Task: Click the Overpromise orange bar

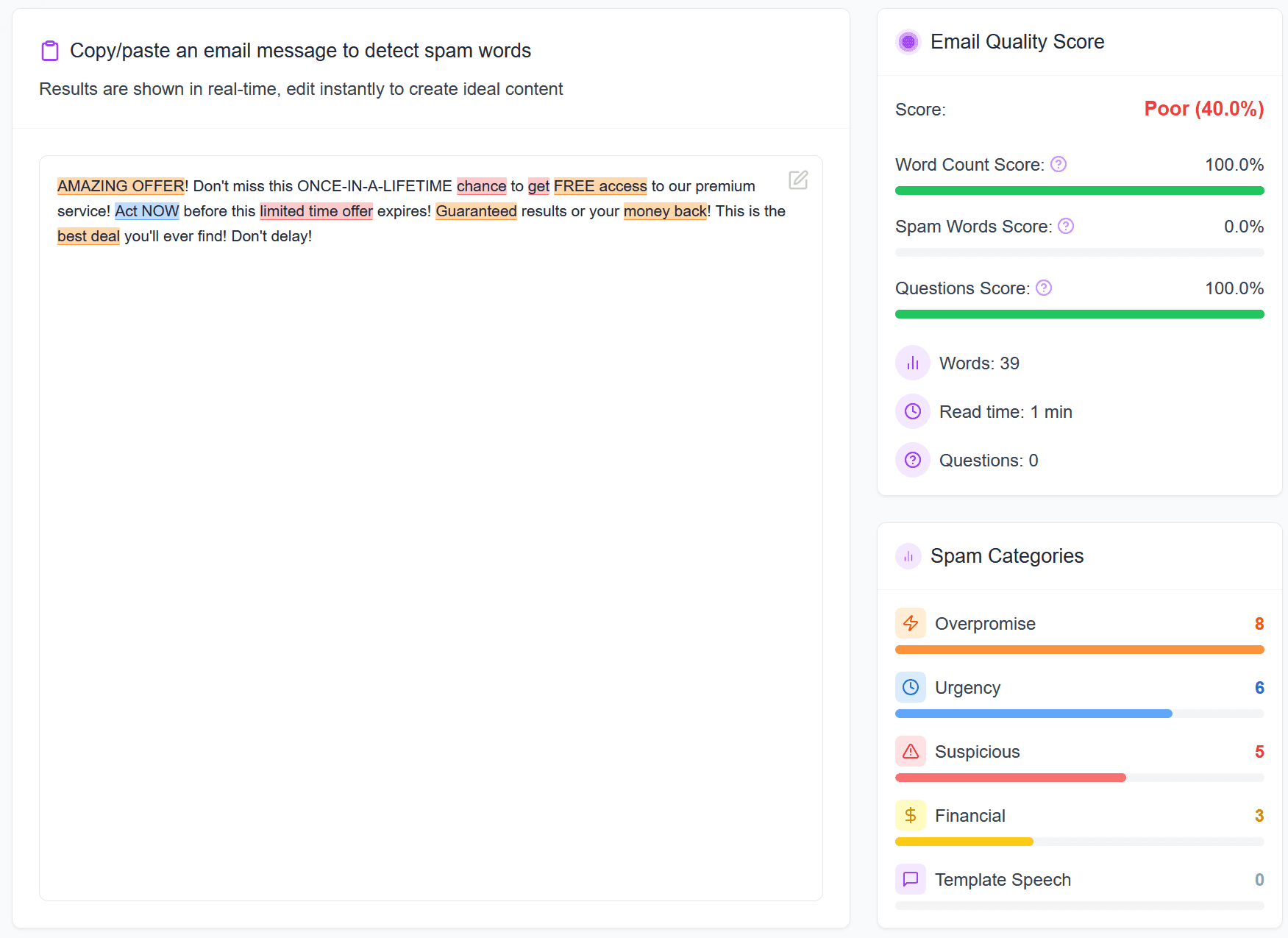Action: coord(1079,650)
